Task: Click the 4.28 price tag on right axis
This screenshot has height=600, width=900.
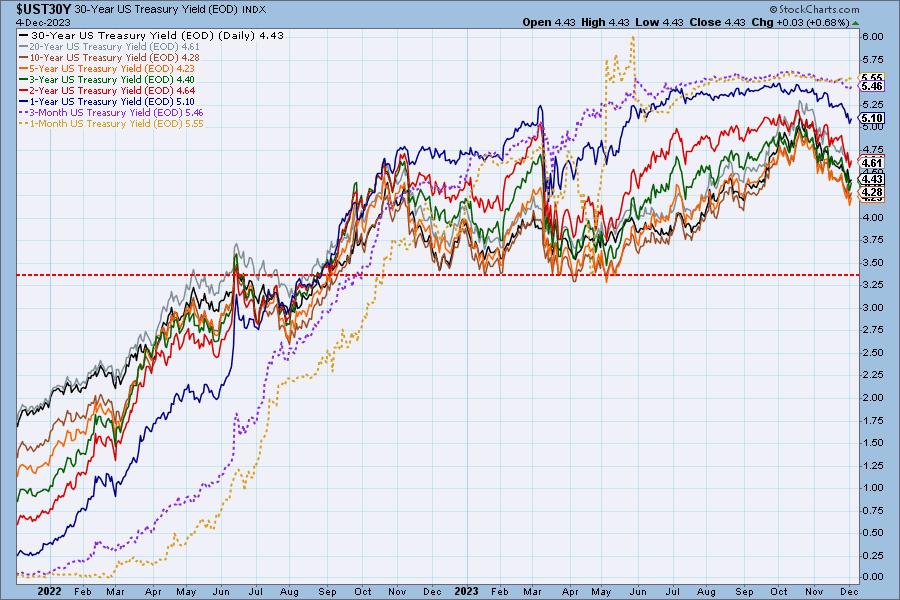Action: click(871, 192)
